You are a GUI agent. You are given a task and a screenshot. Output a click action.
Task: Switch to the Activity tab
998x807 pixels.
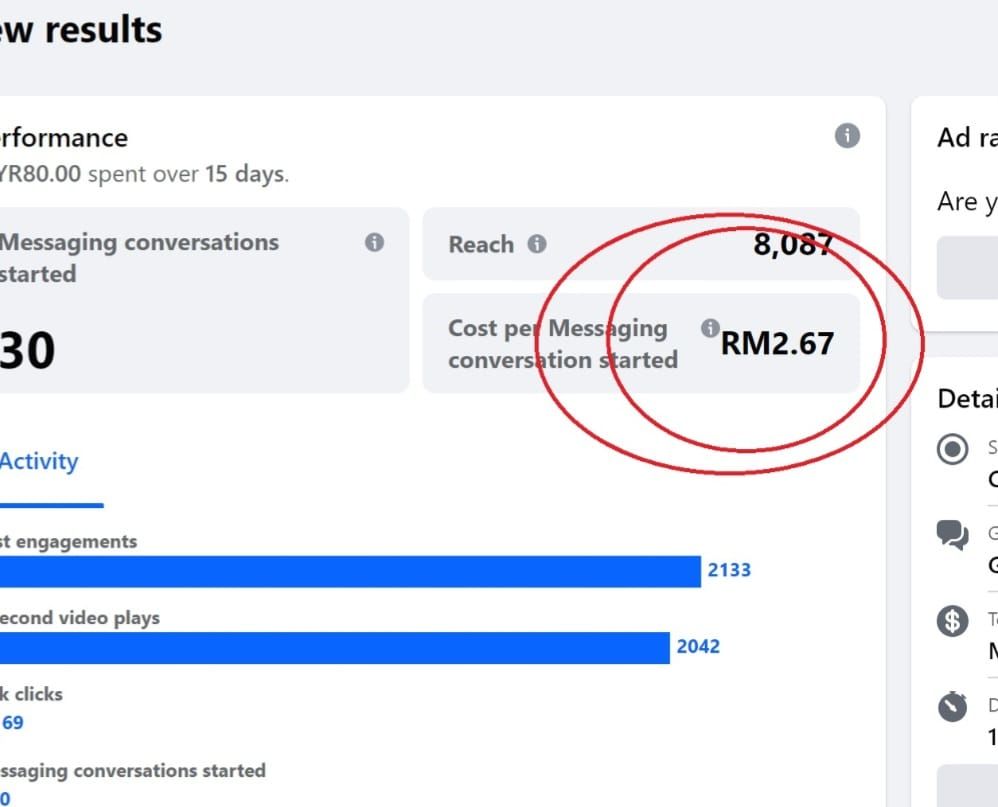(39, 461)
